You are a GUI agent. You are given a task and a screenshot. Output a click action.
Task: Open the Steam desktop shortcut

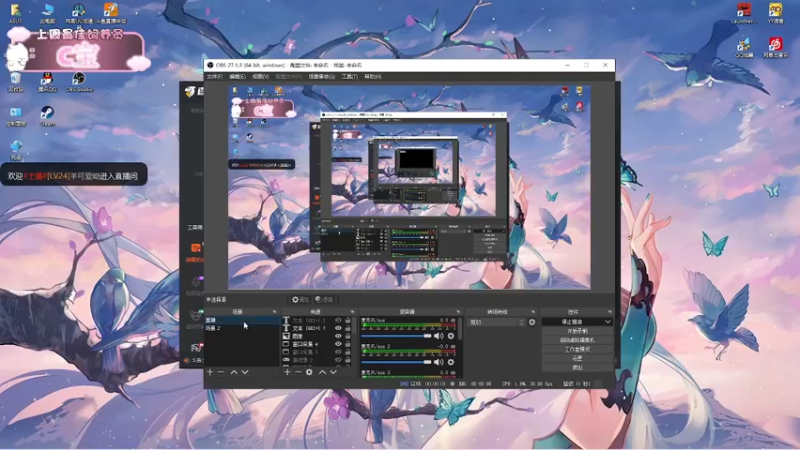click(x=47, y=116)
